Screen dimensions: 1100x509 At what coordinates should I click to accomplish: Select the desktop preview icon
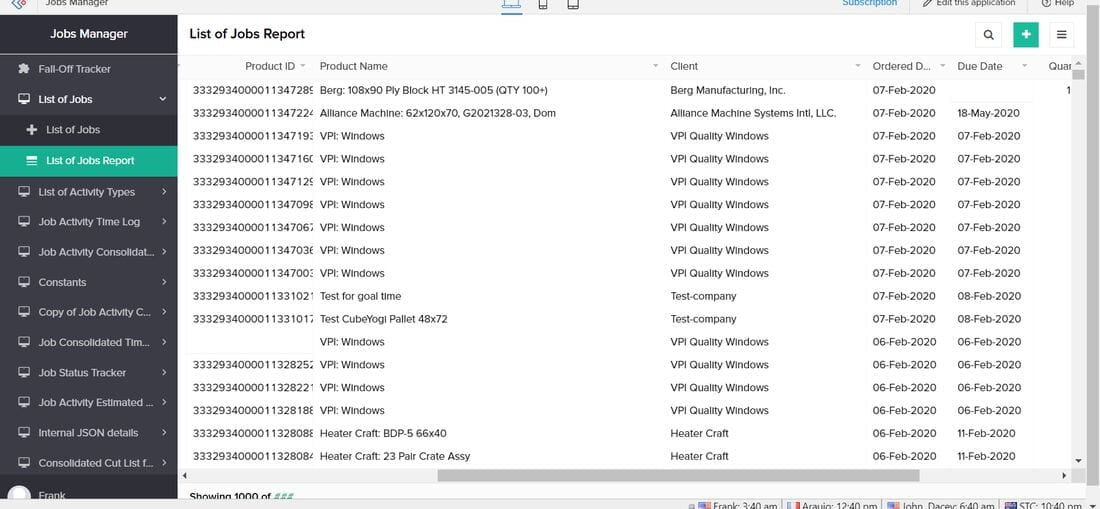tap(511, 5)
